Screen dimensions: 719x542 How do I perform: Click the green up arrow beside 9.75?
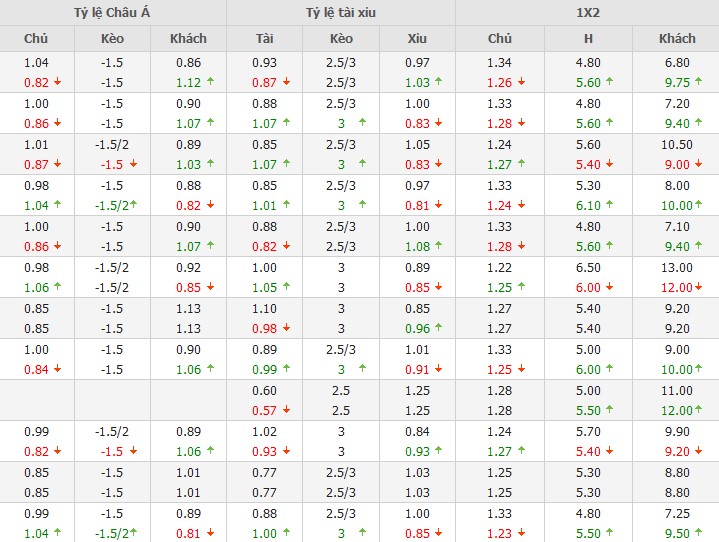pyautogui.click(x=698, y=83)
